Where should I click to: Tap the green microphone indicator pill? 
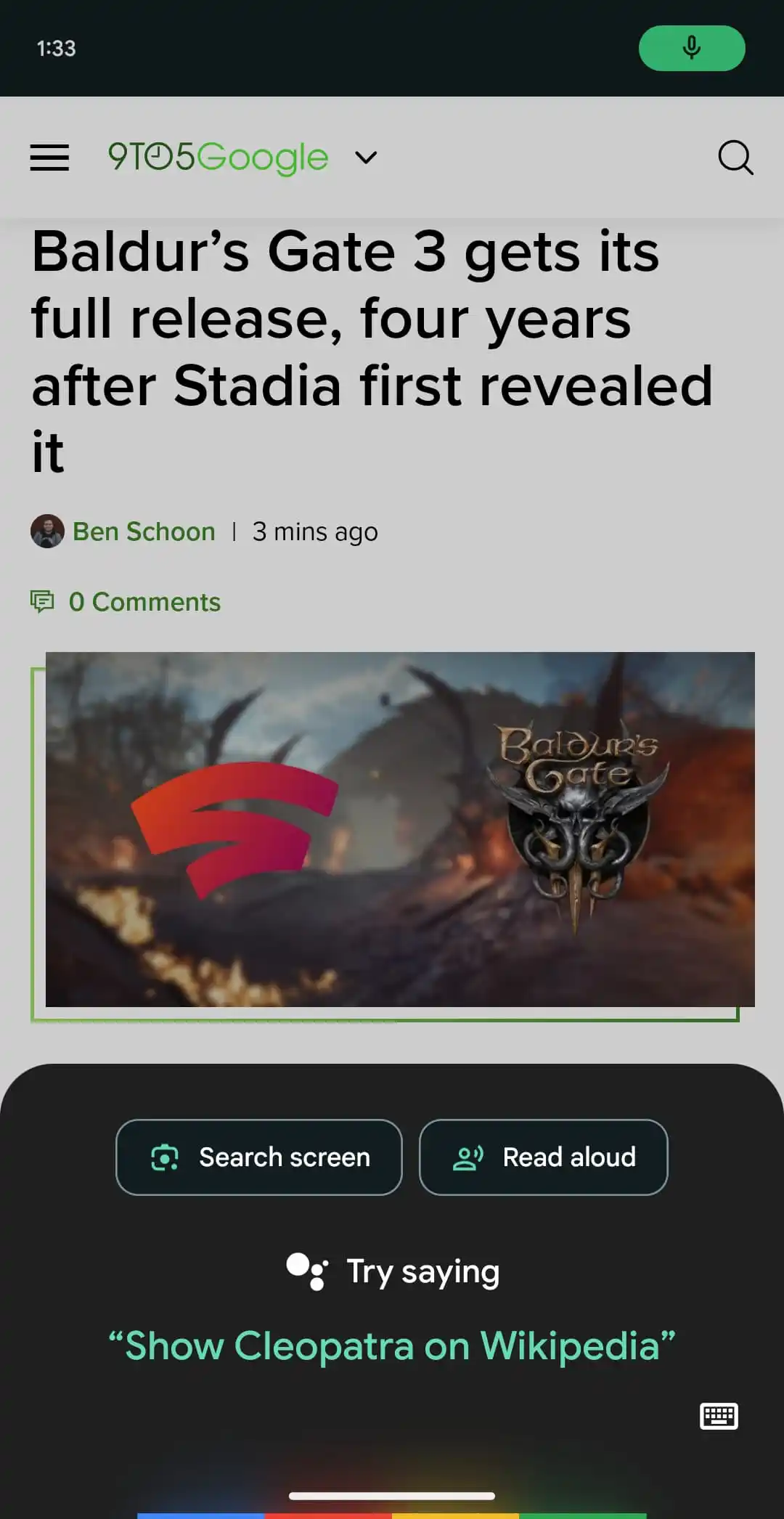point(692,48)
